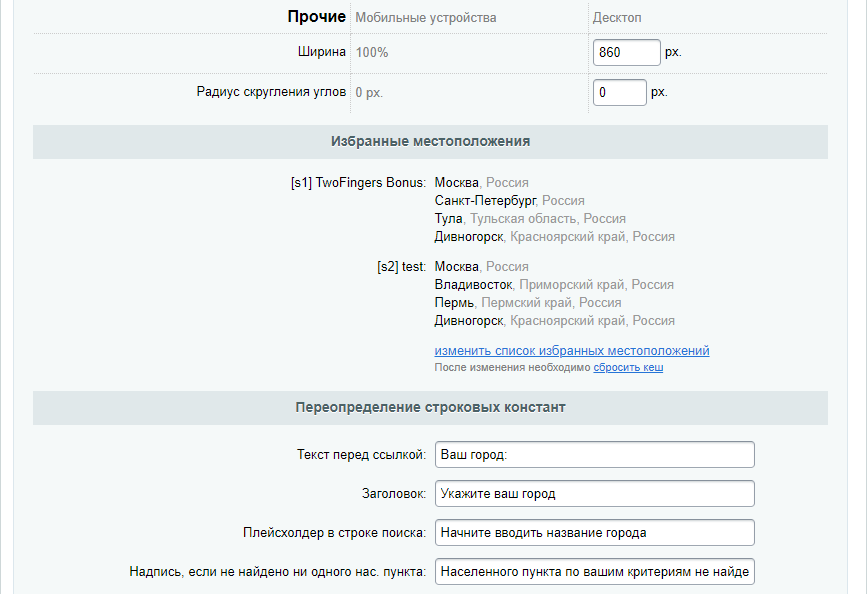The height and width of the screenshot is (594, 867).
Task: Click Москва under TwoFingers Bonus list
Action: [x=456, y=182]
